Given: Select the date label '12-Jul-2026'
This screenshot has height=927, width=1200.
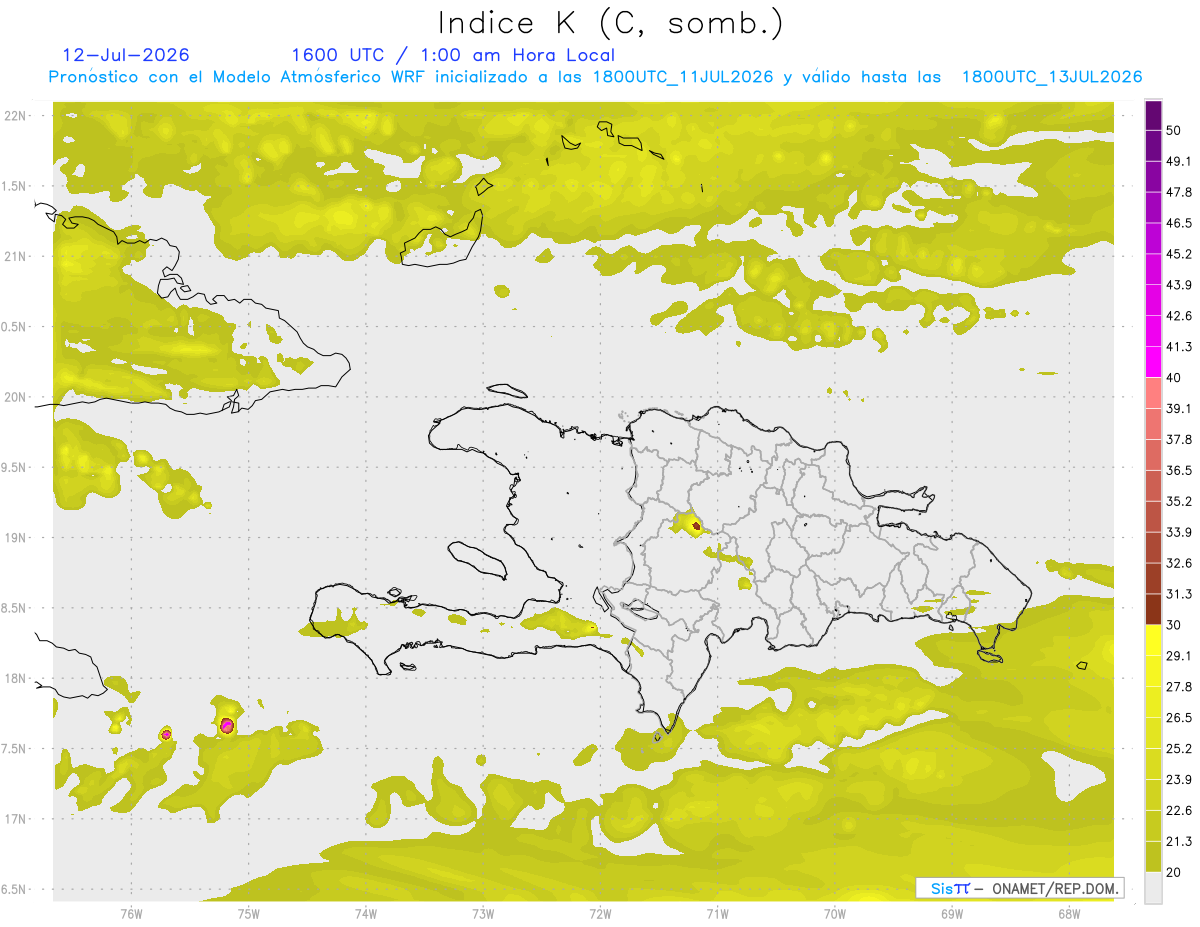Looking at the screenshot, I should [126, 55].
